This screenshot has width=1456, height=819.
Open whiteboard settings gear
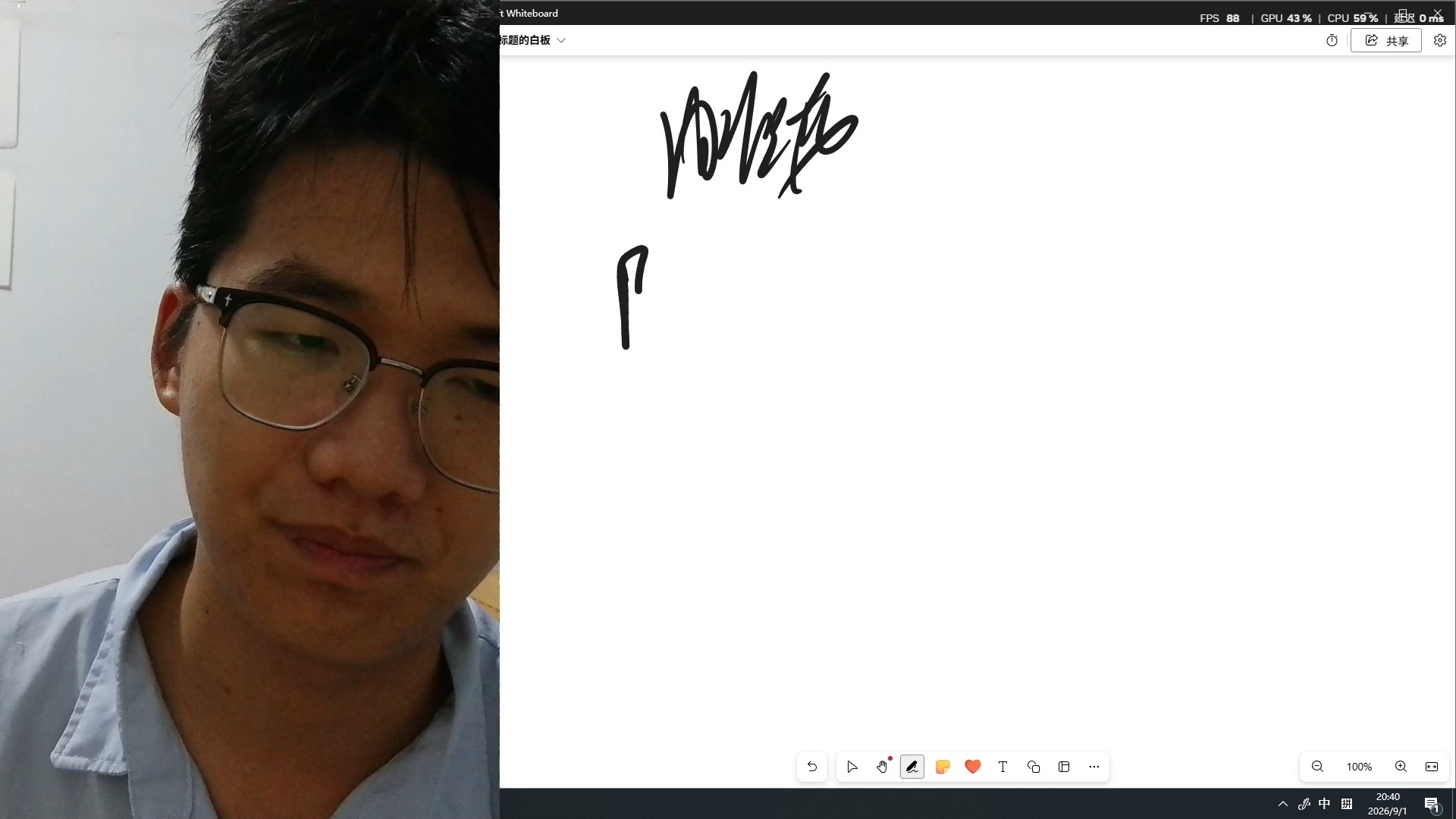[x=1440, y=40]
